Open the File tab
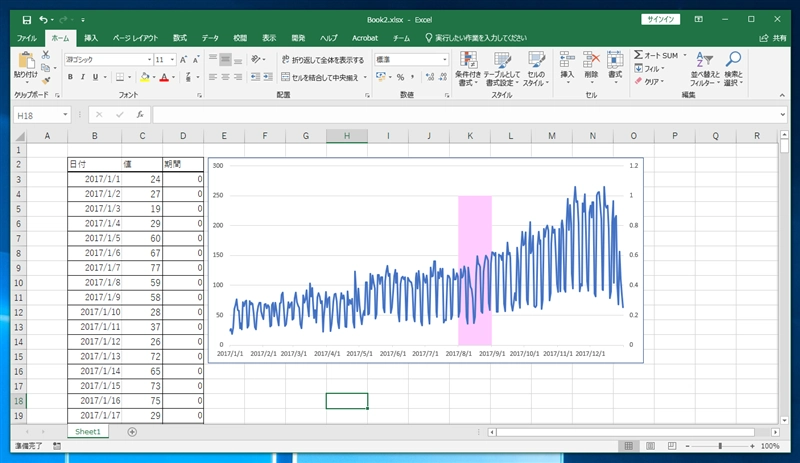Viewport: 800px width, 463px height. coord(27,38)
